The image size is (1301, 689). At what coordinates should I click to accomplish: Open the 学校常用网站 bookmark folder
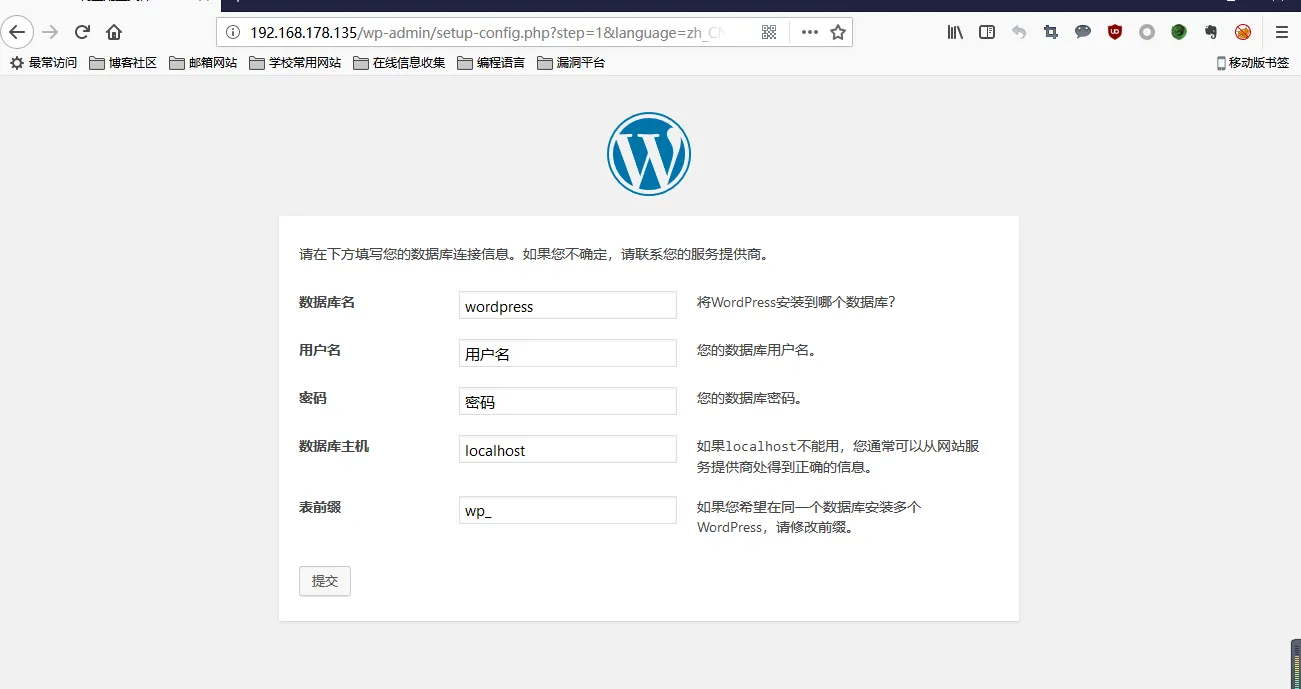pyautogui.click(x=295, y=63)
